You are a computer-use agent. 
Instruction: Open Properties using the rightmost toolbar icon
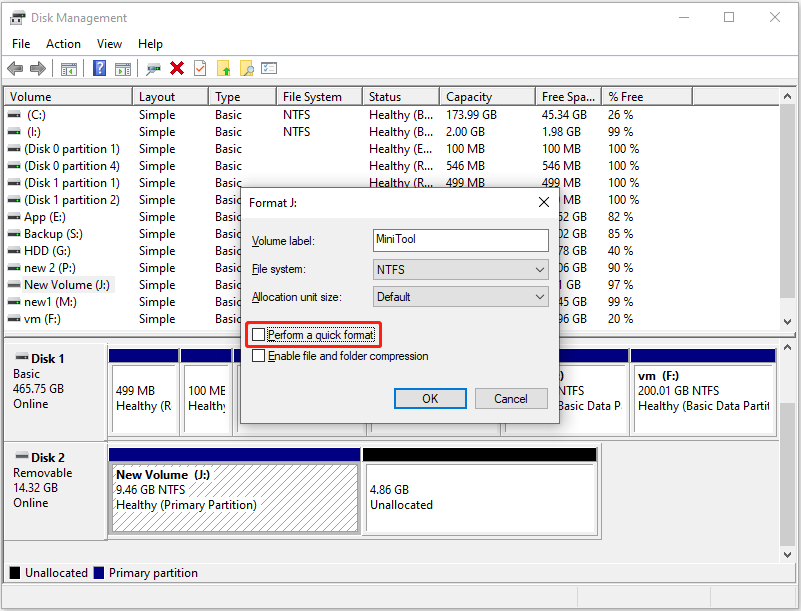click(x=270, y=68)
